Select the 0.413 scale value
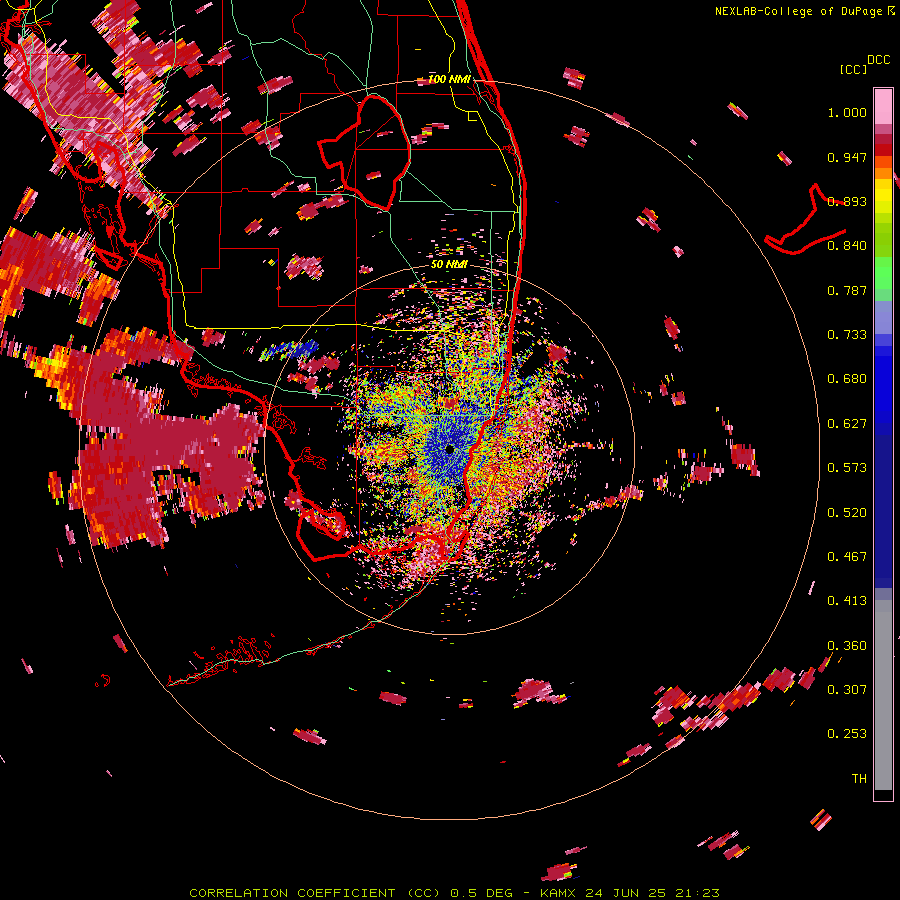 [x=847, y=601]
